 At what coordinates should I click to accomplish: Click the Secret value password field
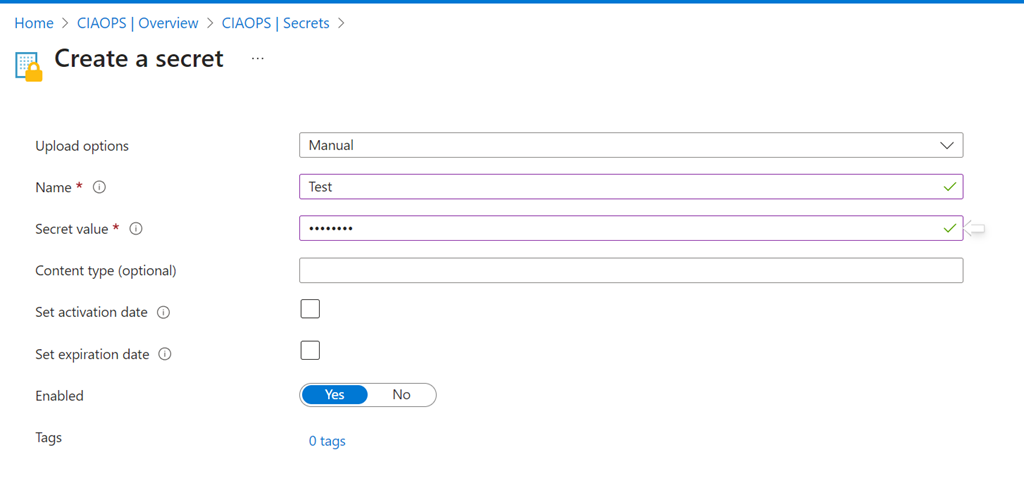pos(620,229)
